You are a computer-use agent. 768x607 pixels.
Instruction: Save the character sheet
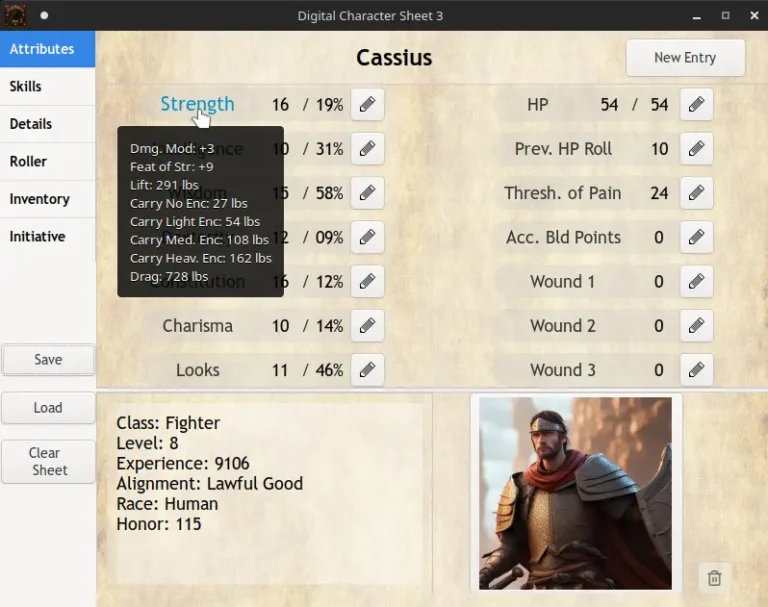[48, 360]
